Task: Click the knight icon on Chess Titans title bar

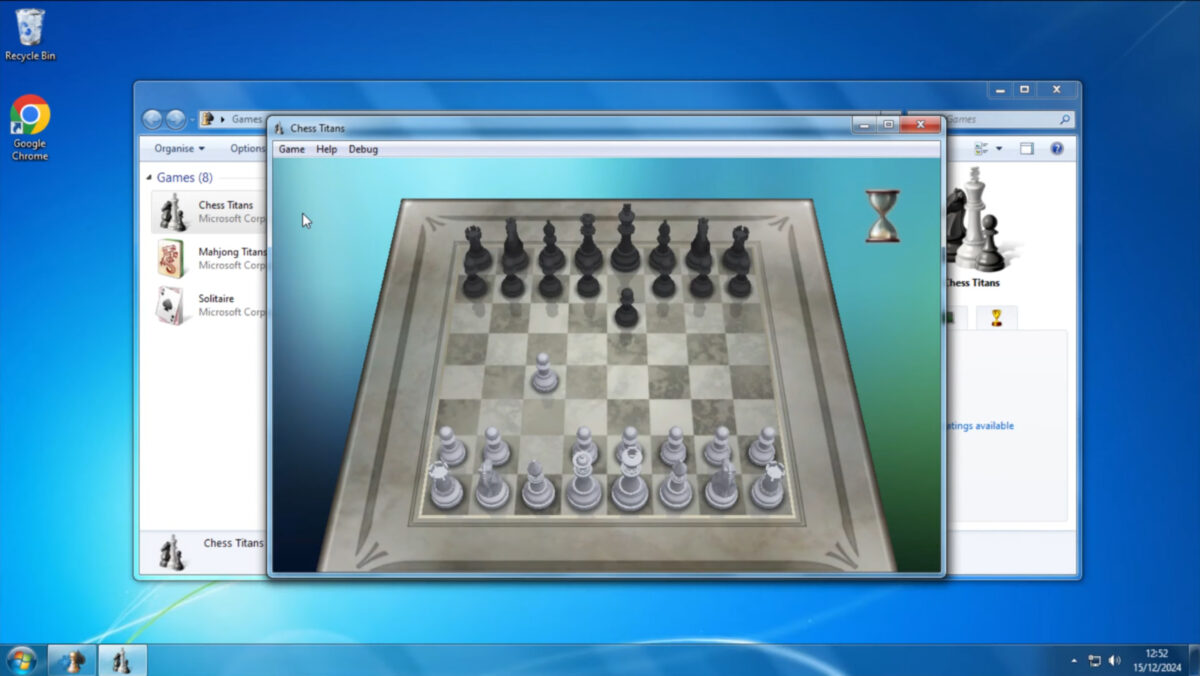Action: pyautogui.click(x=281, y=127)
